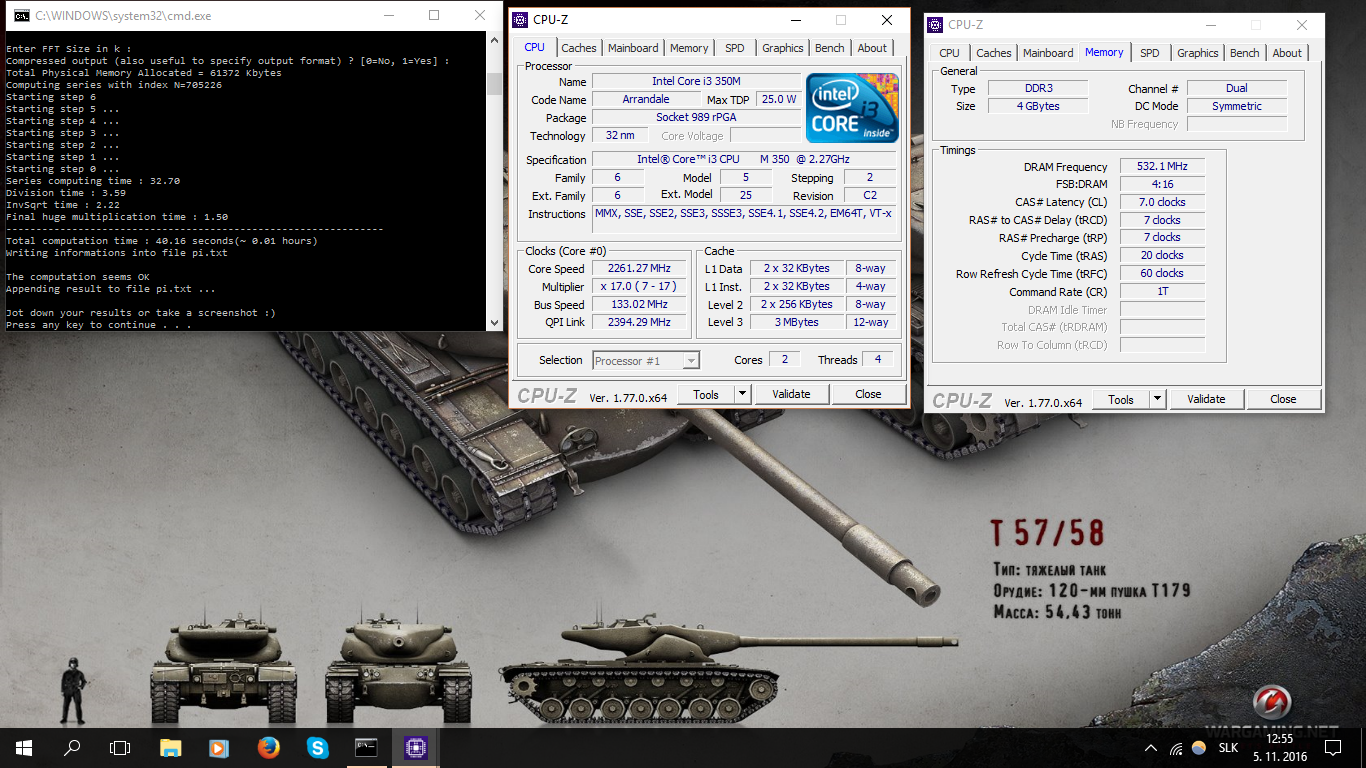This screenshot has height=768, width=1366.
Task: Click Close button in CPU-Z CPU window
Action: click(x=868, y=394)
